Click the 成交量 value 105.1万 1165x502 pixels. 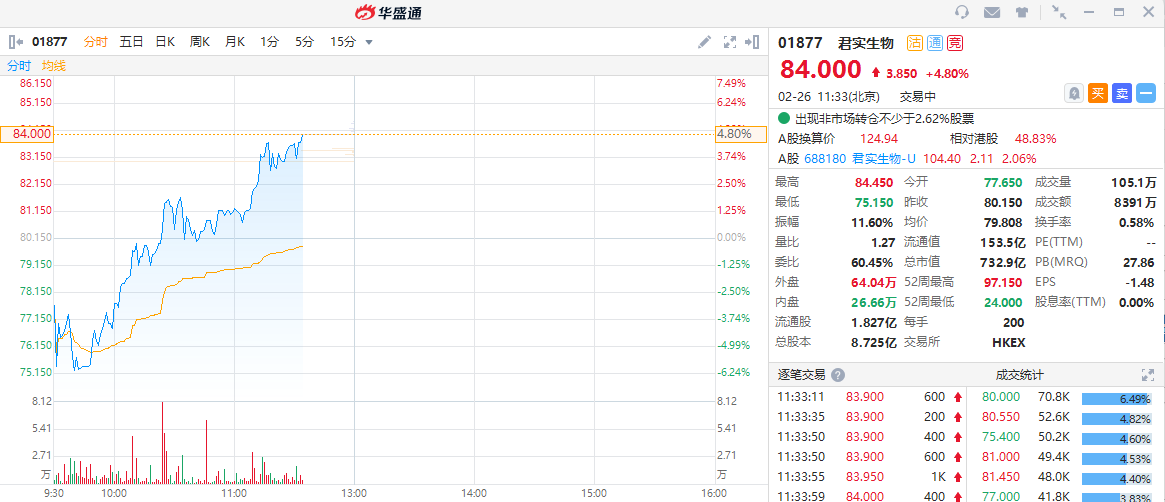pos(1134,182)
